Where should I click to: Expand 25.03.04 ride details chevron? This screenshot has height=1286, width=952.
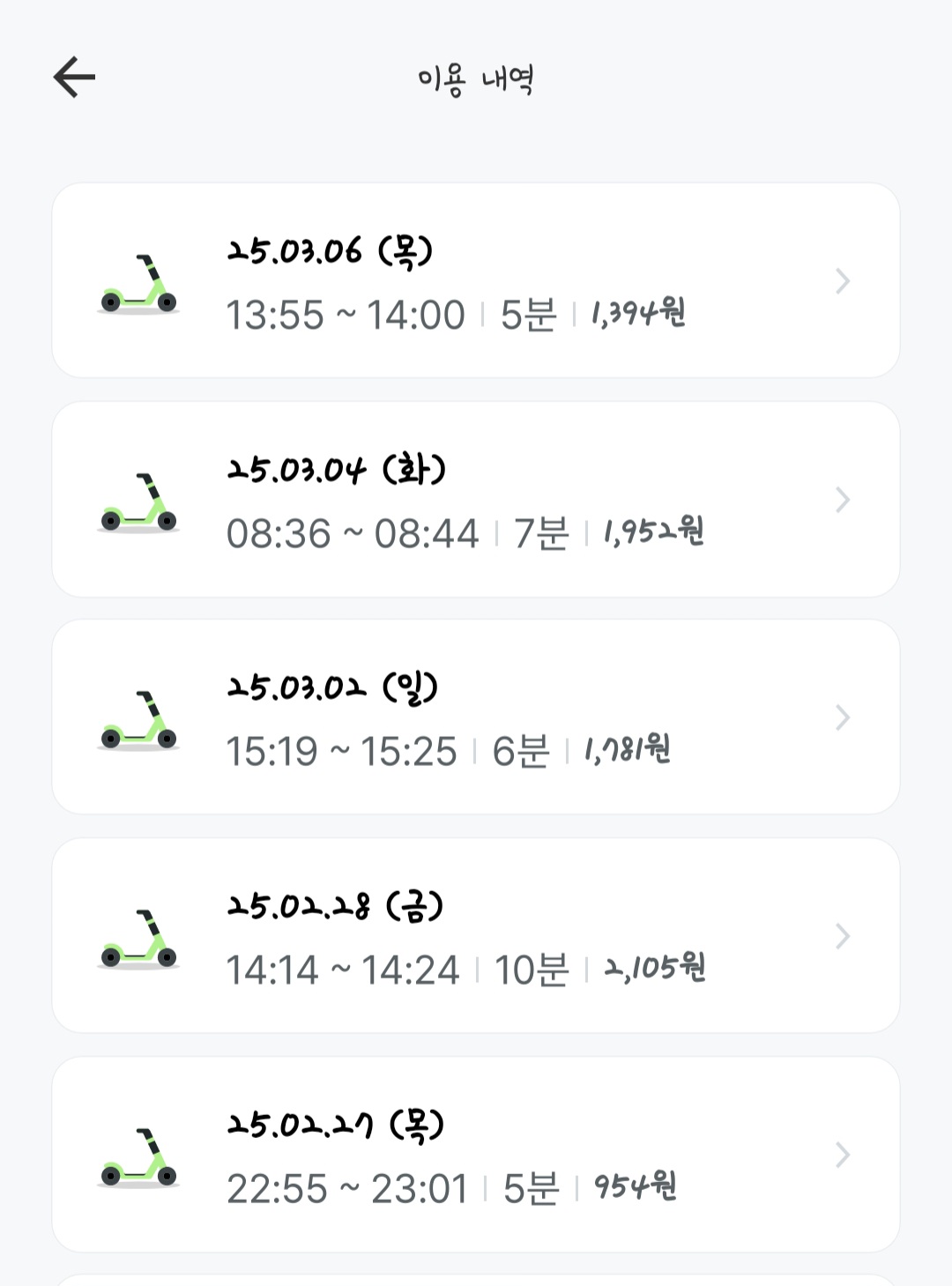(843, 500)
